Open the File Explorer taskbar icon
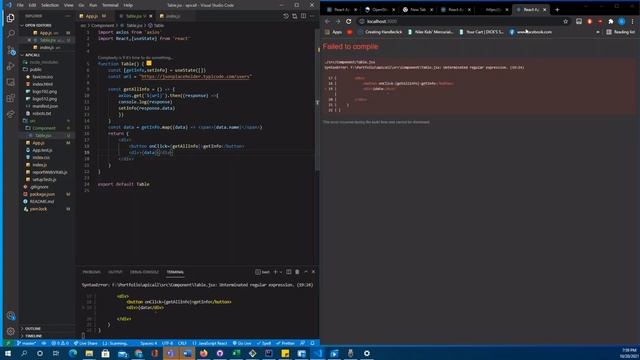Image resolution: width=640 pixels, height=360 pixels. coord(89,353)
